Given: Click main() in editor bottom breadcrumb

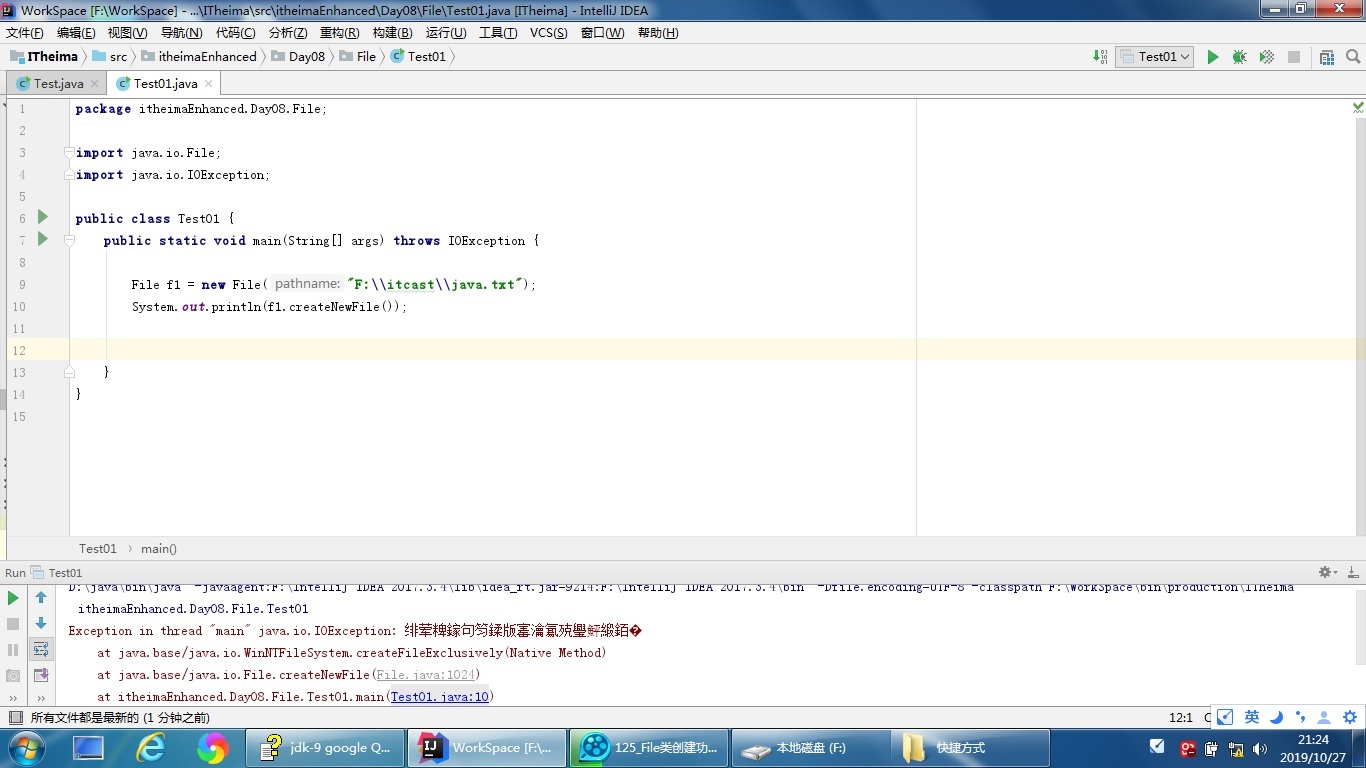Looking at the screenshot, I should (159, 549).
